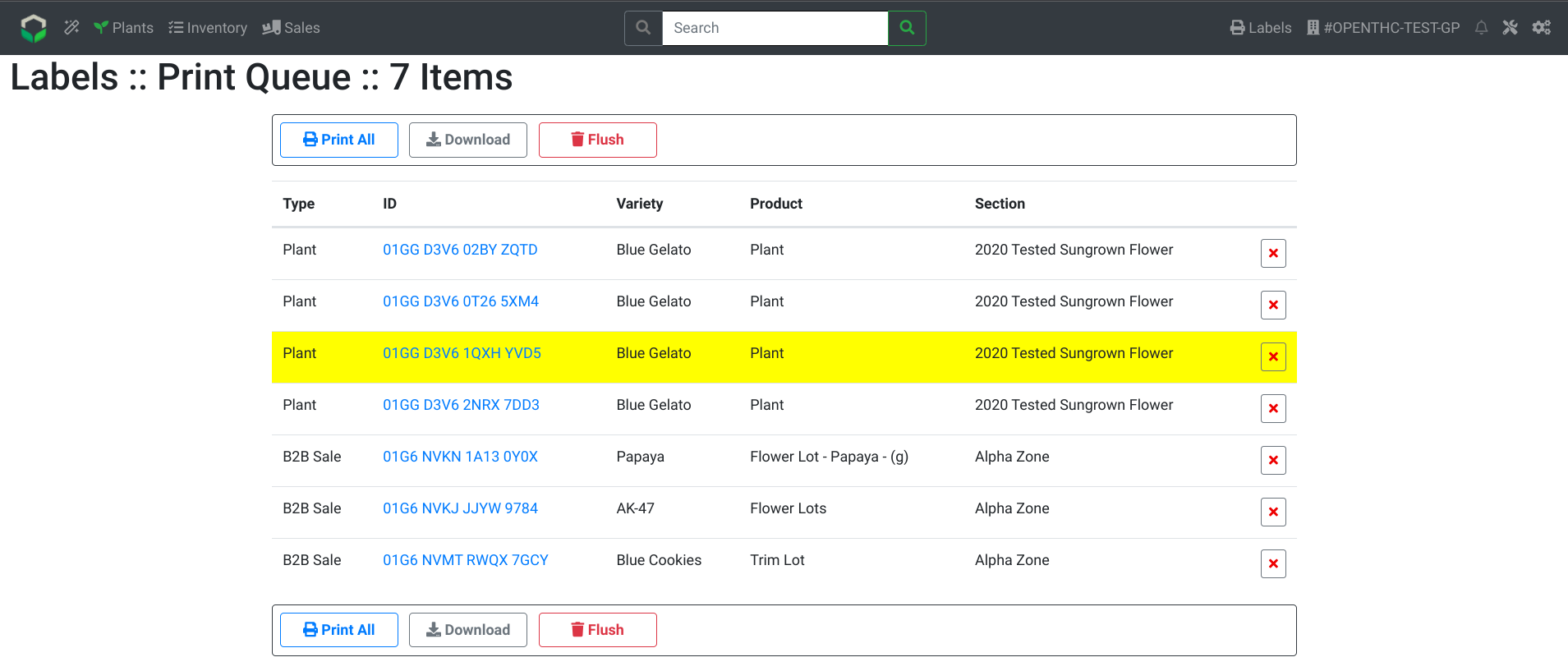The width and height of the screenshot is (1568, 671).
Task: Click the Section column header
Action: coord(1000,204)
